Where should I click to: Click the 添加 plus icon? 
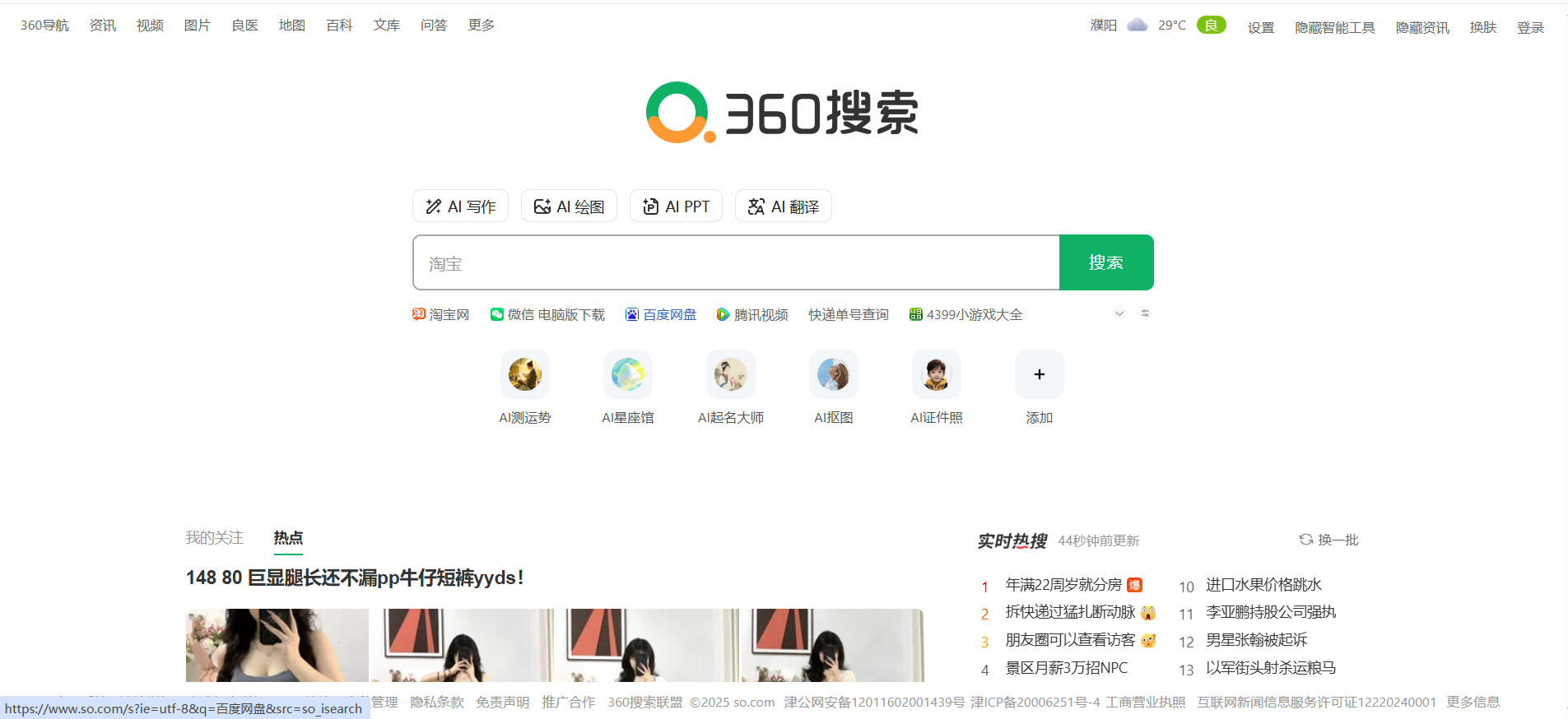(x=1040, y=374)
